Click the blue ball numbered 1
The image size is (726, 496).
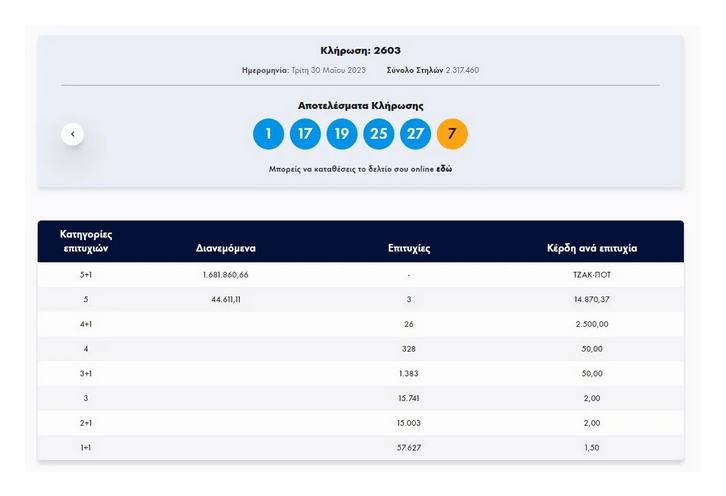268,134
